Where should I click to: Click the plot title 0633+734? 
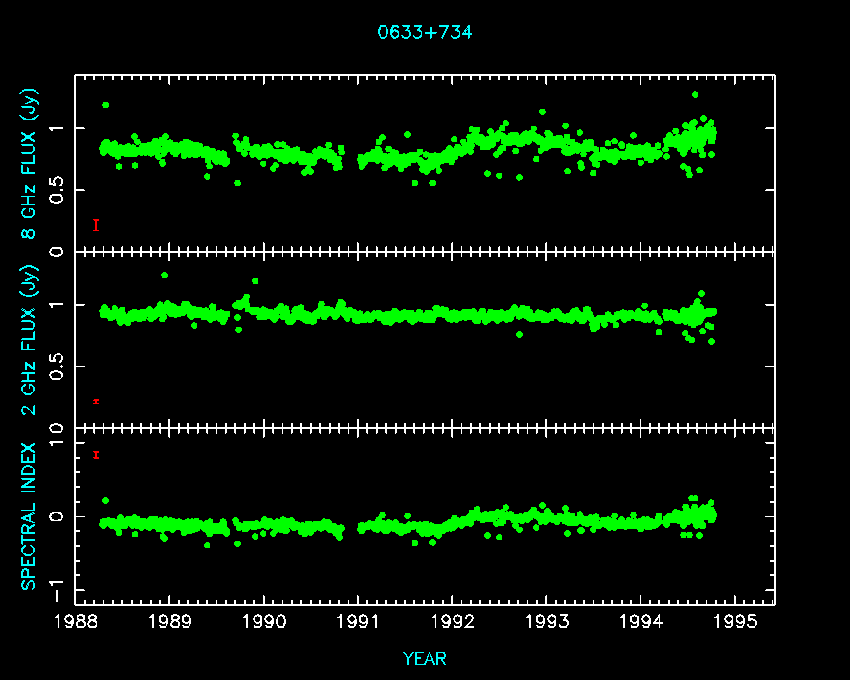[x=424, y=32]
